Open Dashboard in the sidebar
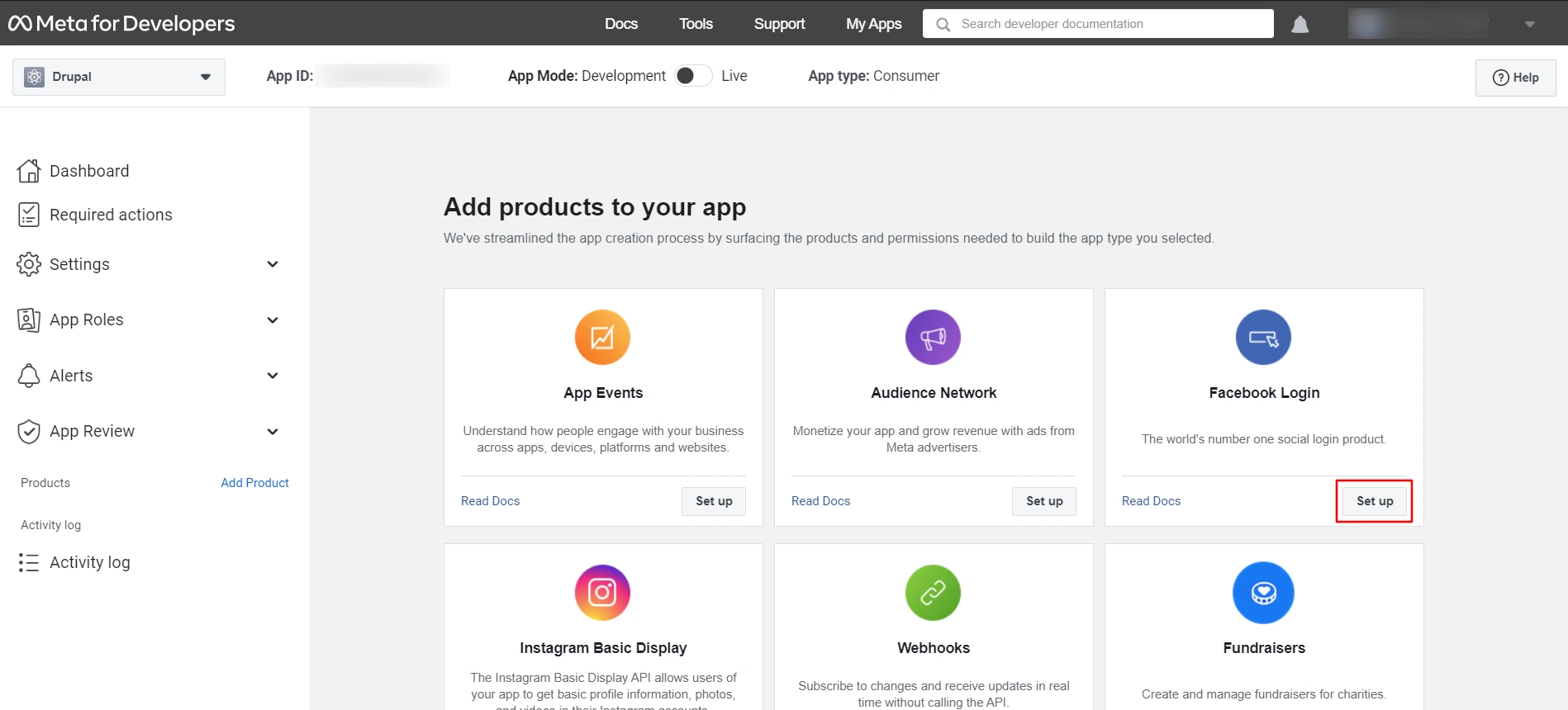Viewport: 1568px width, 710px height. pos(89,171)
